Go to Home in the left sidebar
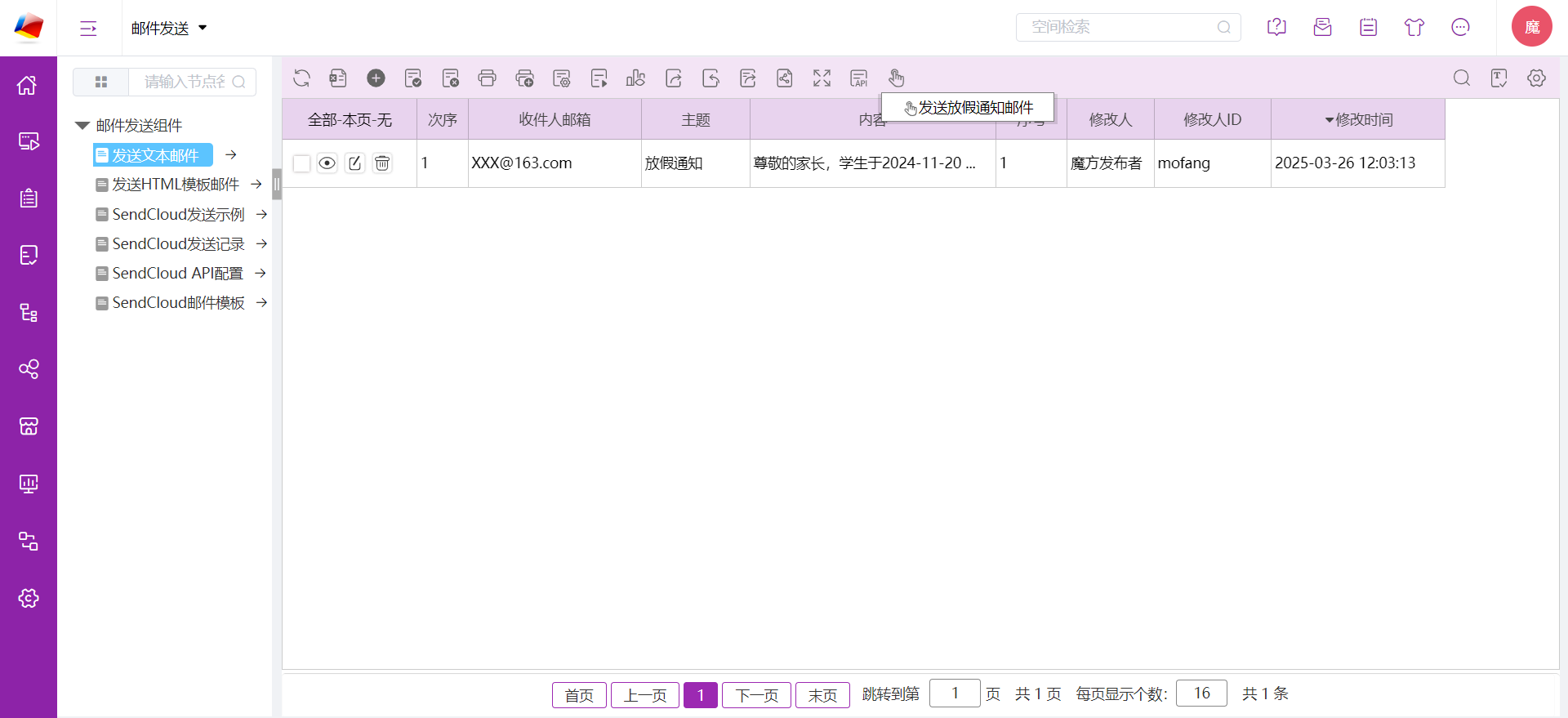 (29, 85)
